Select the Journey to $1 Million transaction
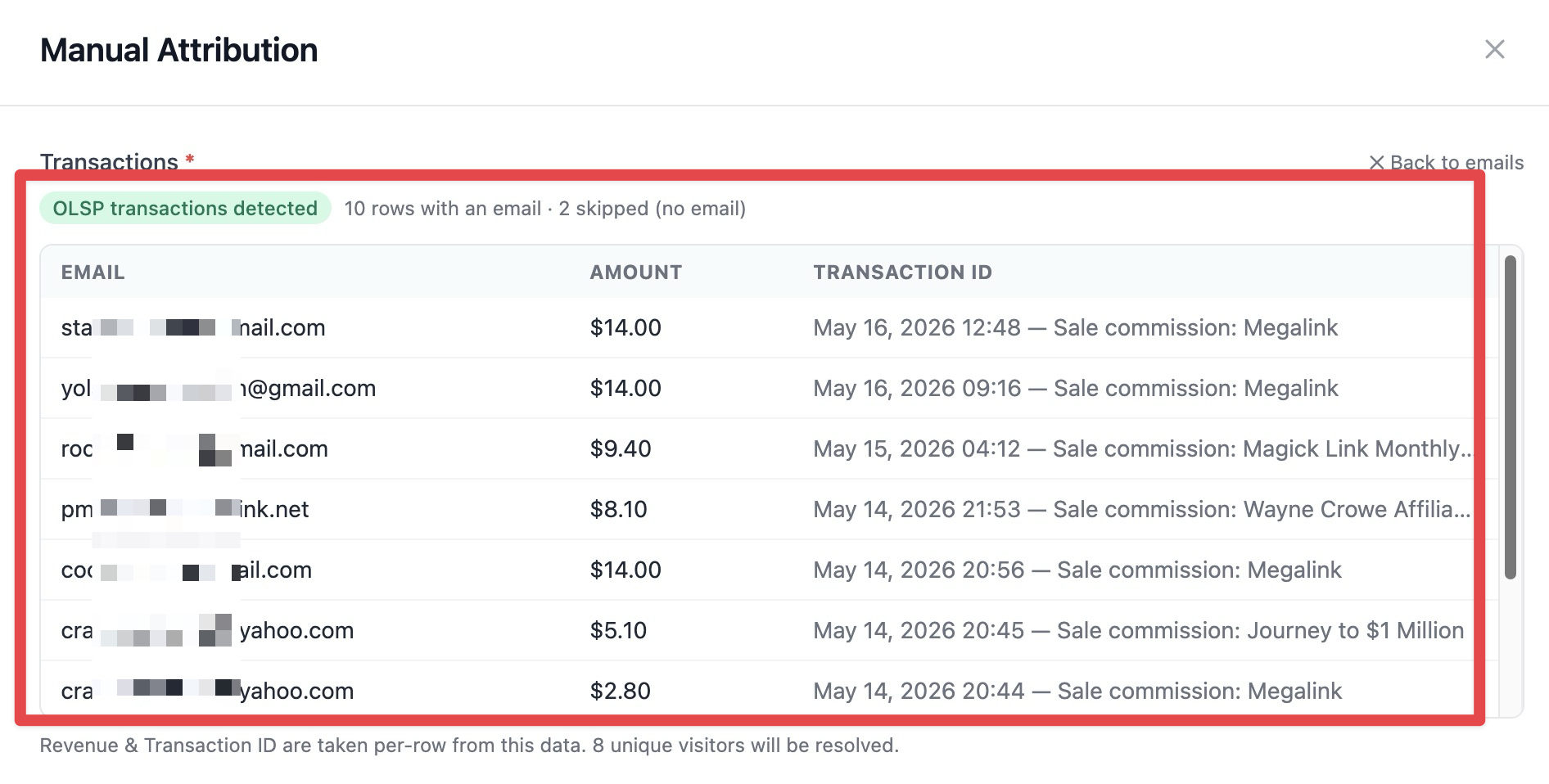 769,631
